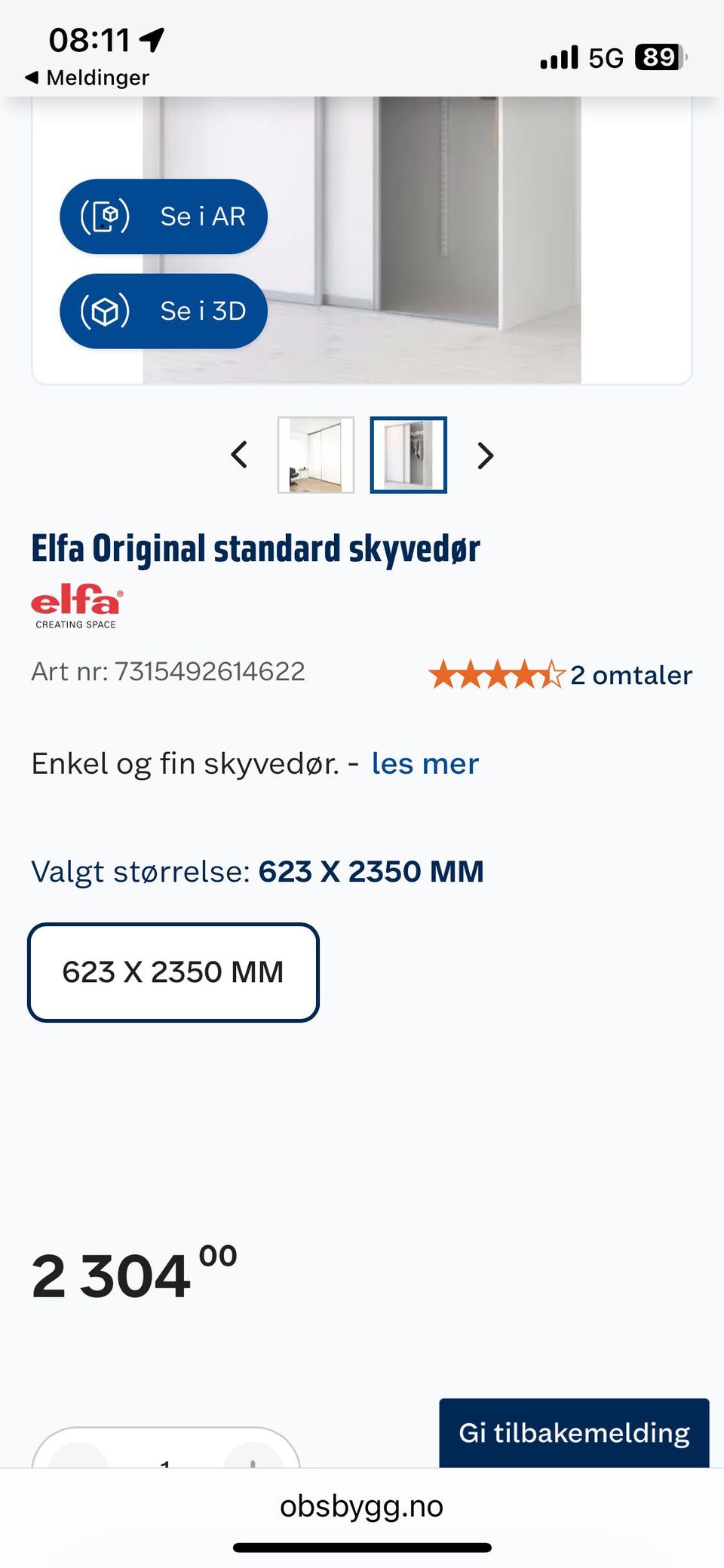Tap the AR phone-cube icon

[x=106, y=216]
